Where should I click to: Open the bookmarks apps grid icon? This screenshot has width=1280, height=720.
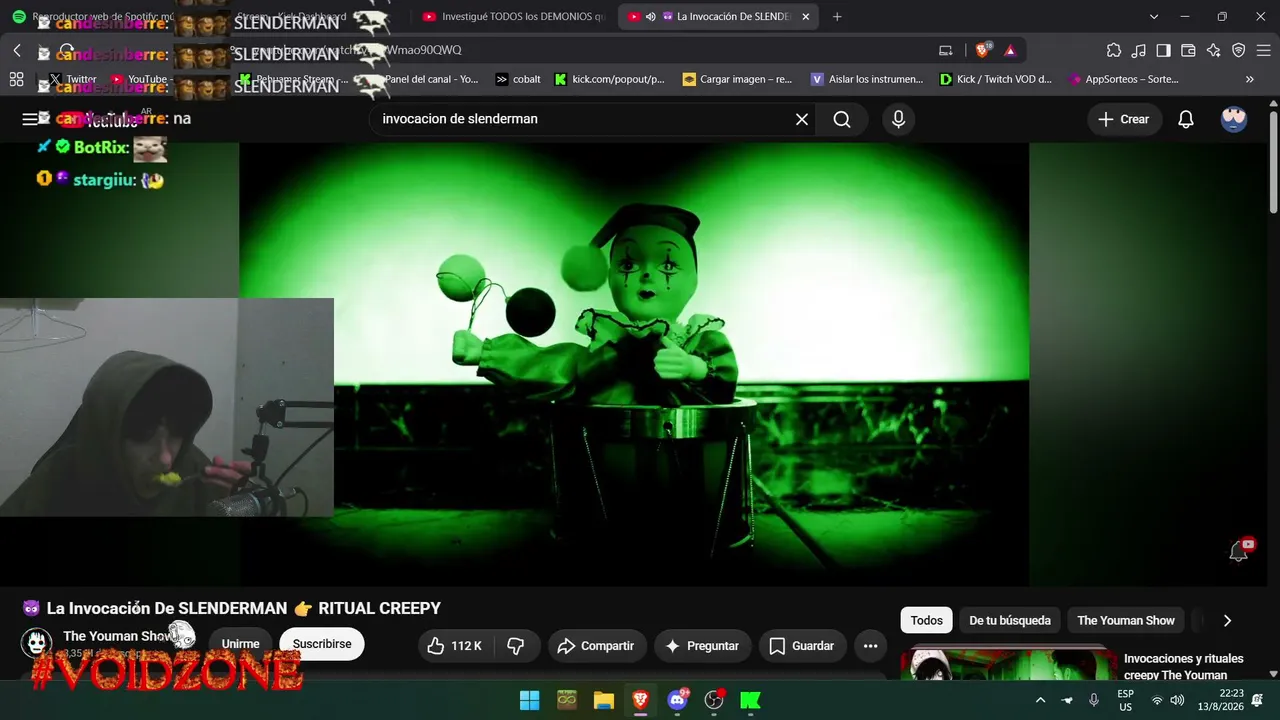coord(17,79)
